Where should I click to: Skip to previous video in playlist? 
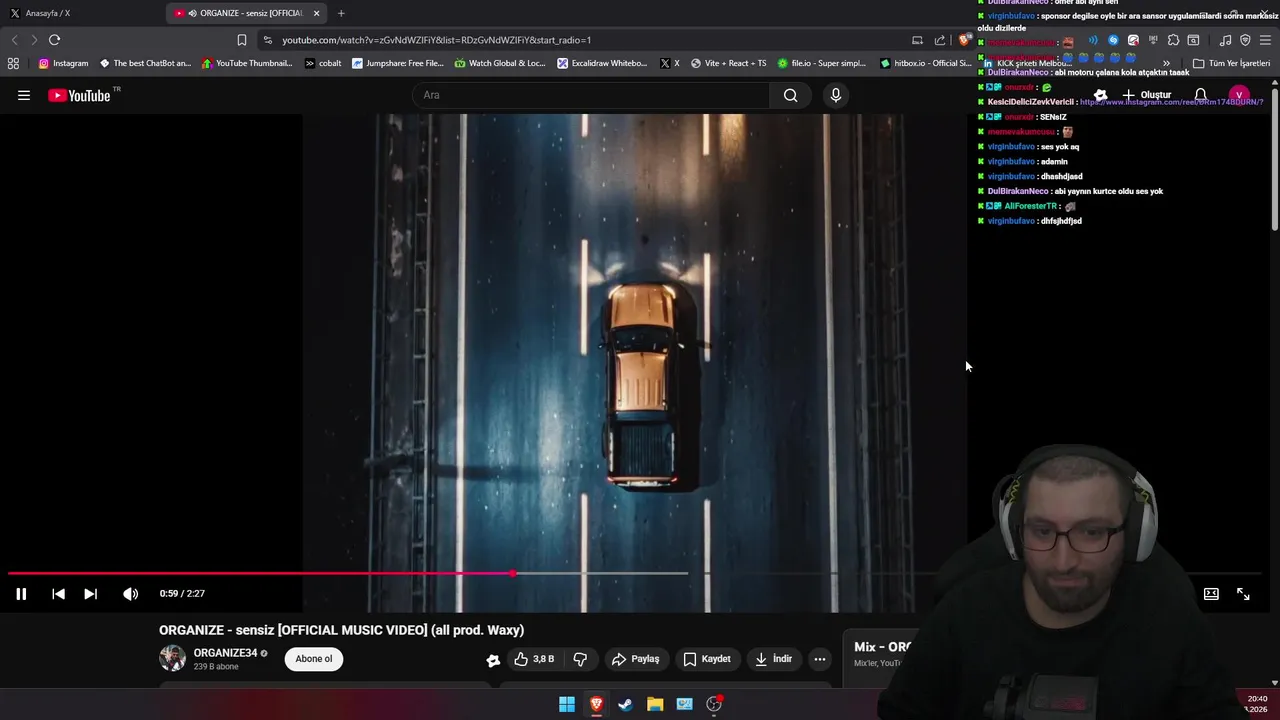pyautogui.click(x=58, y=594)
